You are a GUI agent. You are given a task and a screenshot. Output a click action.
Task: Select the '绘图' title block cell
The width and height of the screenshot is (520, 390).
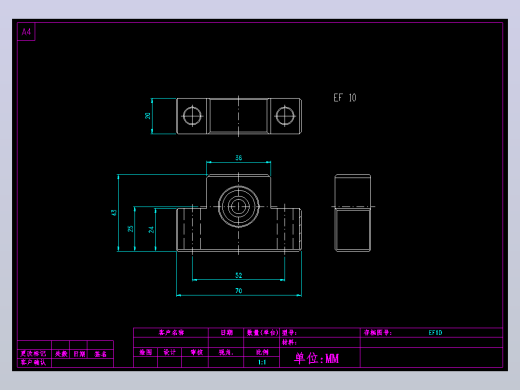pos(146,352)
